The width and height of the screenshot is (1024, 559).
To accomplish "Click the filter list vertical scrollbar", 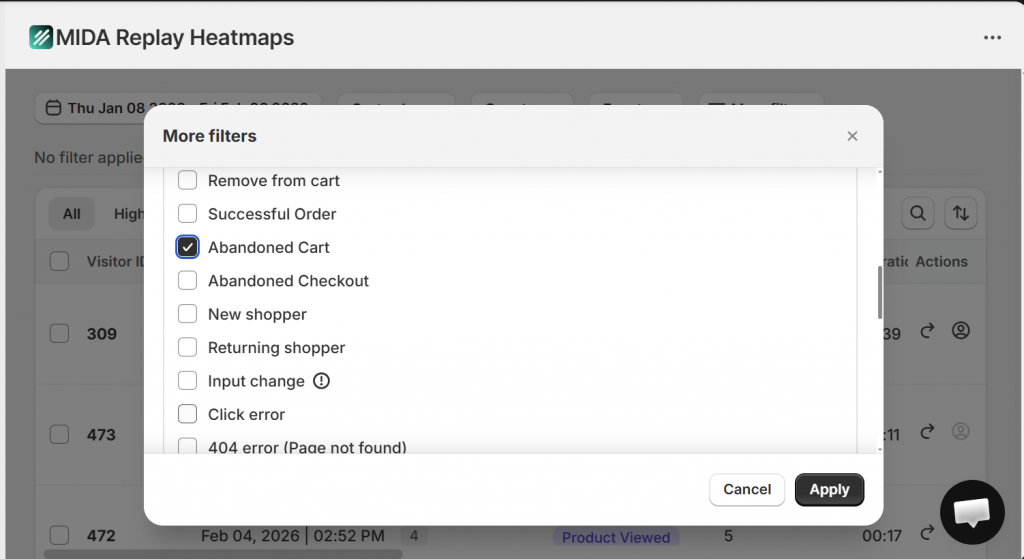I will click(x=880, y=292).
